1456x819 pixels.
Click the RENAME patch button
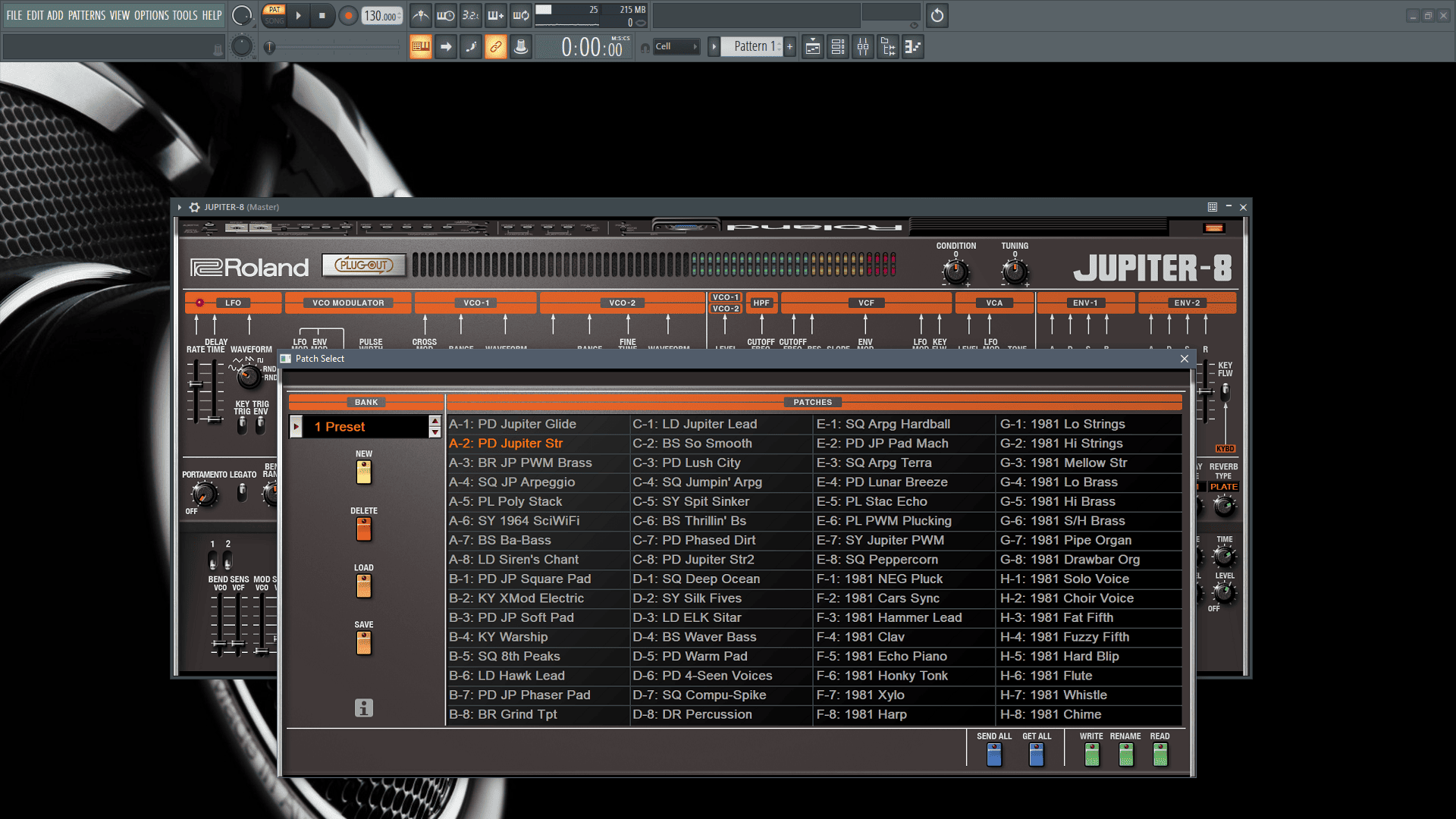coord(1126,755)
